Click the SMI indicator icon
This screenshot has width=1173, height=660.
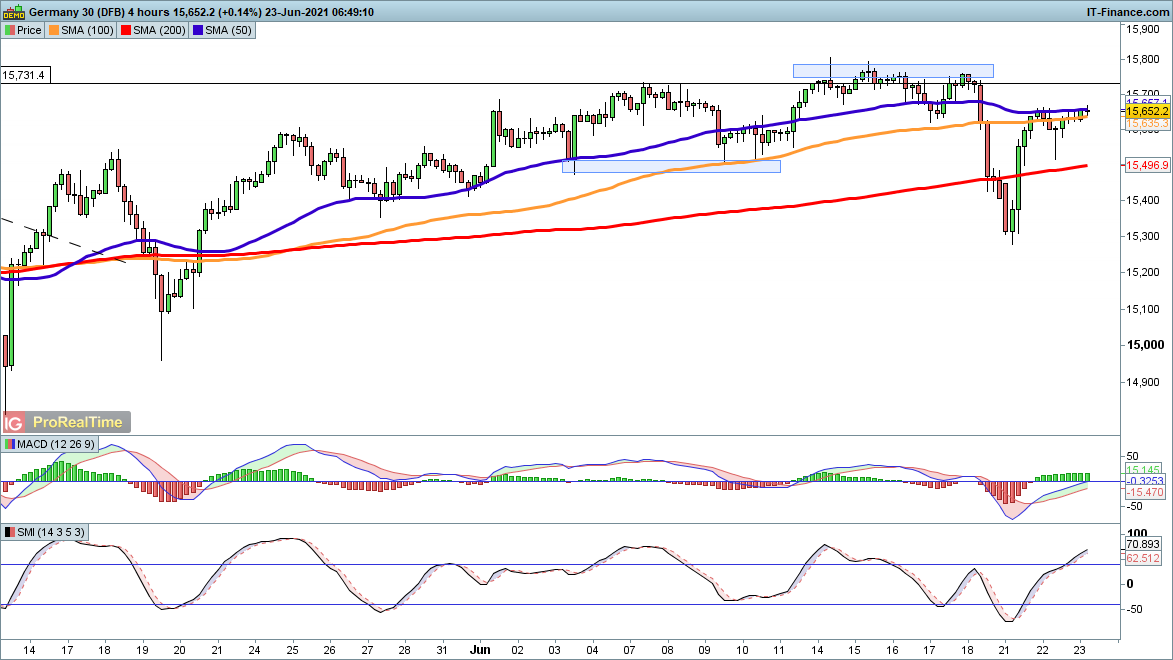pyautogui.click(x=10, y=532)
